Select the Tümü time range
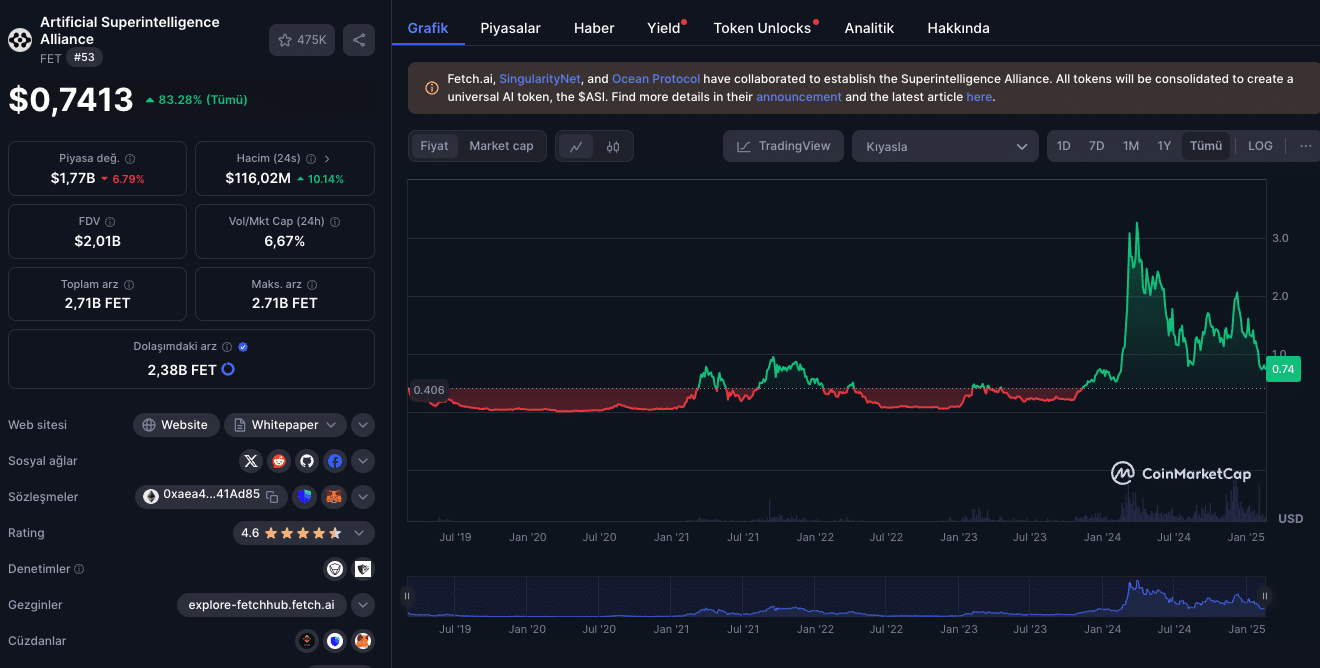 click(x=1206, y=146)
